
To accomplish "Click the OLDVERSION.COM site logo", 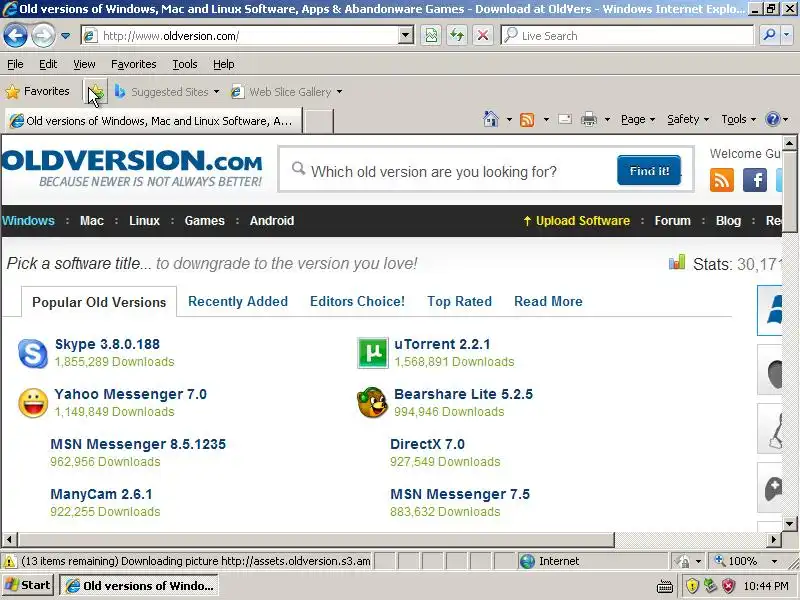I will [x=132, y=168].
